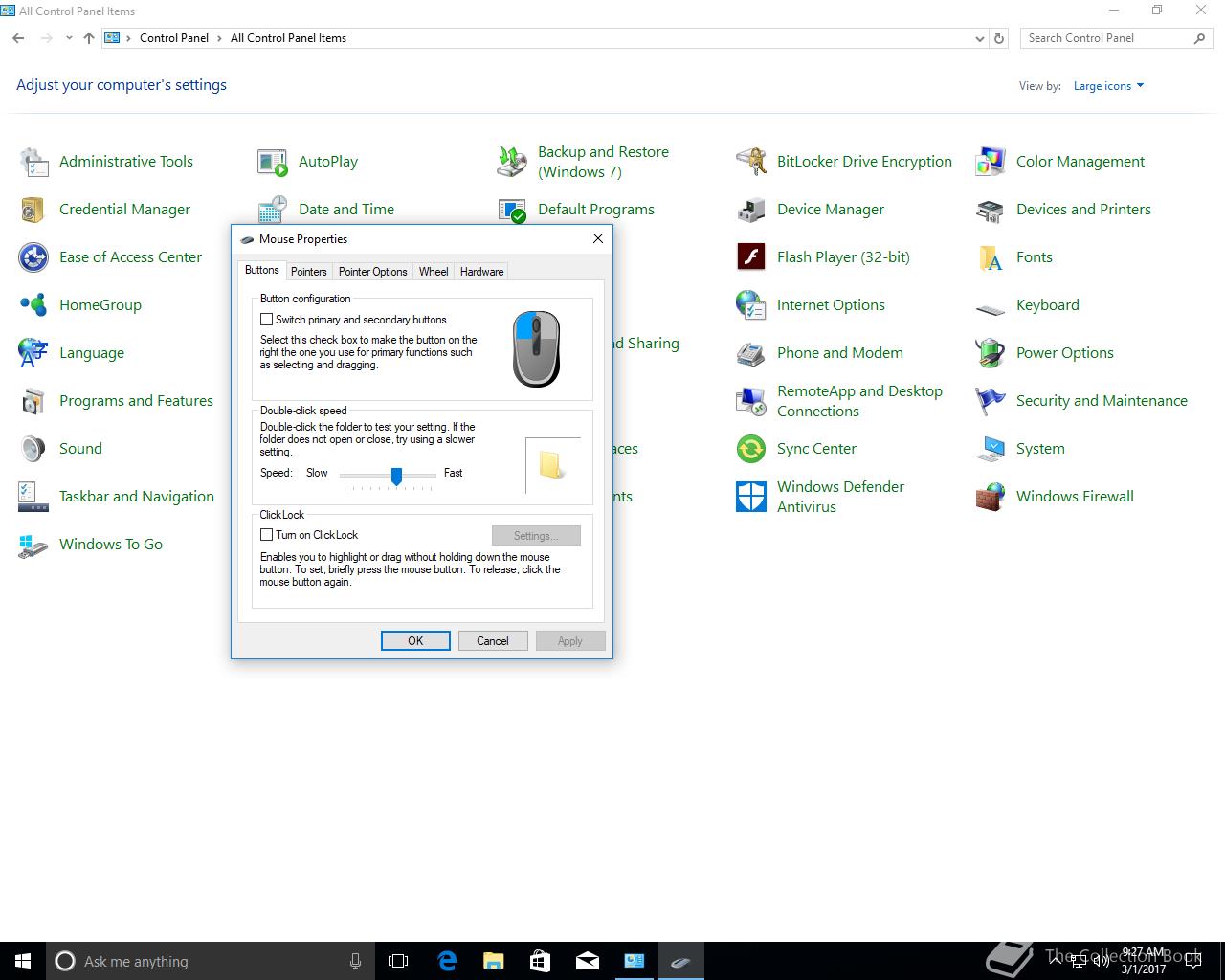Screen dimensions: 1225x980
Task: Open Internet Options icon
Action: (x=751, y=305)
